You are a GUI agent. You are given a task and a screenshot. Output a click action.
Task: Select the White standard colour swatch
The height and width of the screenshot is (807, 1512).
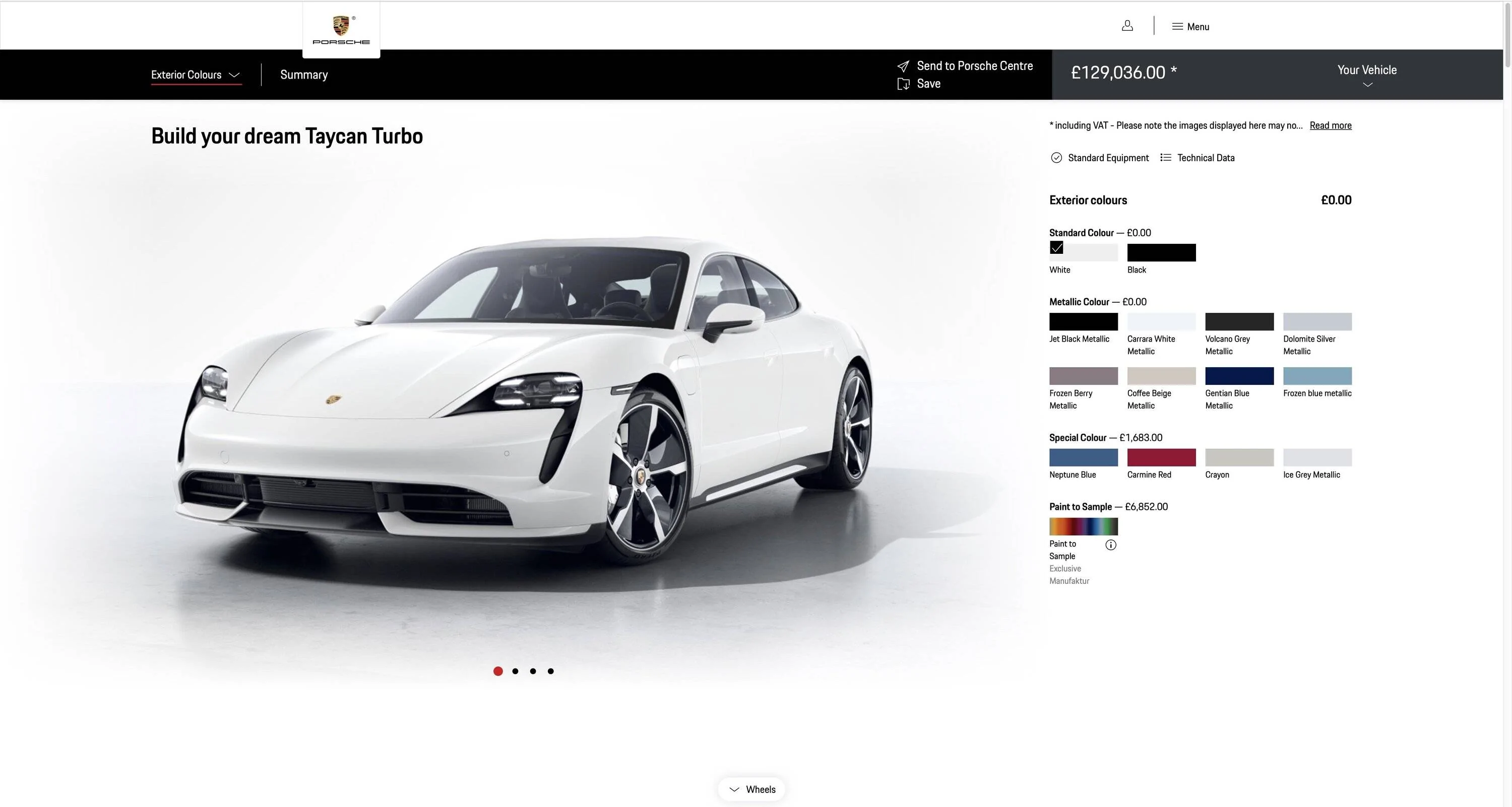pyautogui.click(x=1083, y=253)
